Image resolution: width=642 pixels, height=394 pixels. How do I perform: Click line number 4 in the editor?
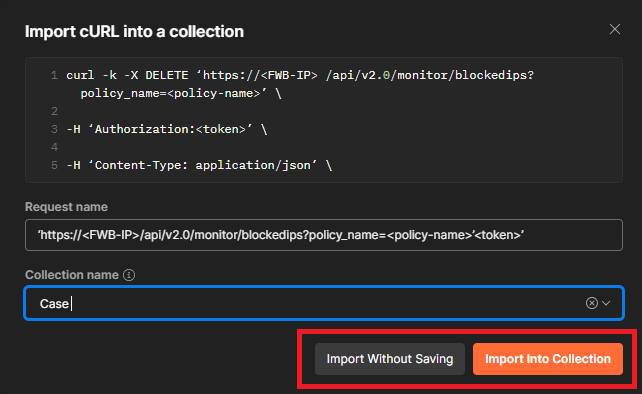54,147
